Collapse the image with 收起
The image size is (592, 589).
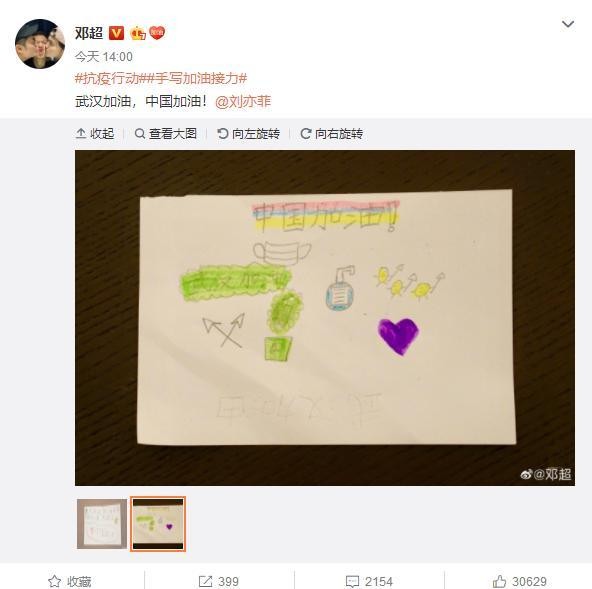coord(95,134)
